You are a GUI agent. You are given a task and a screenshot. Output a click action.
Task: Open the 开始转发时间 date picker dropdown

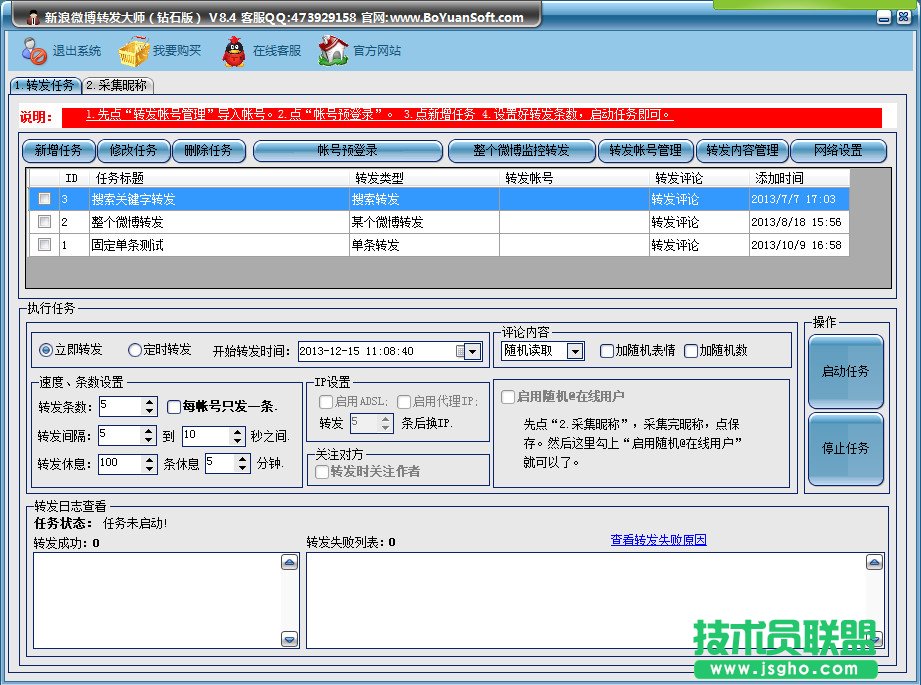472,351
